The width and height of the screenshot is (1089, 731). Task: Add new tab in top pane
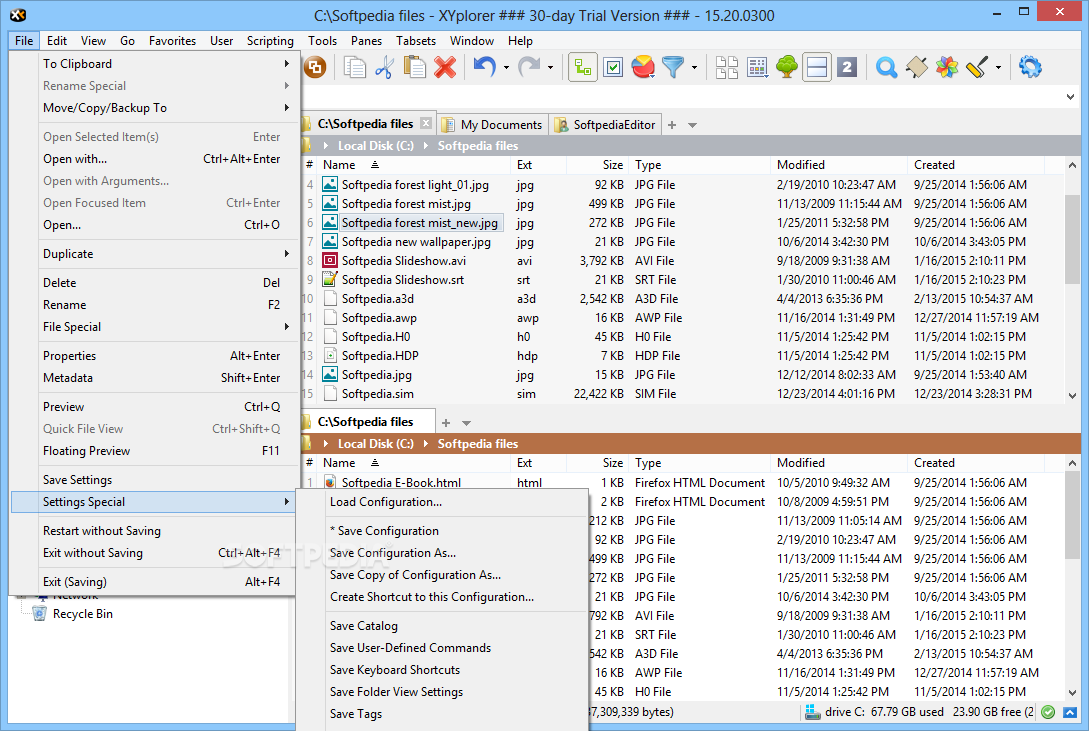[672, 125]
